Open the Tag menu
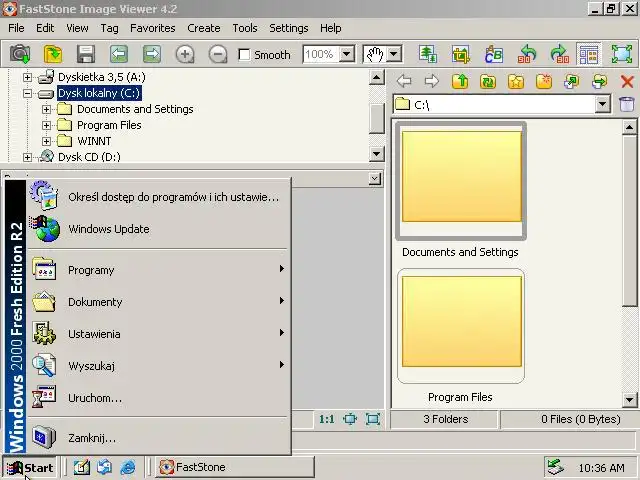This screenshot has width=640, height=480. point(109,28)
